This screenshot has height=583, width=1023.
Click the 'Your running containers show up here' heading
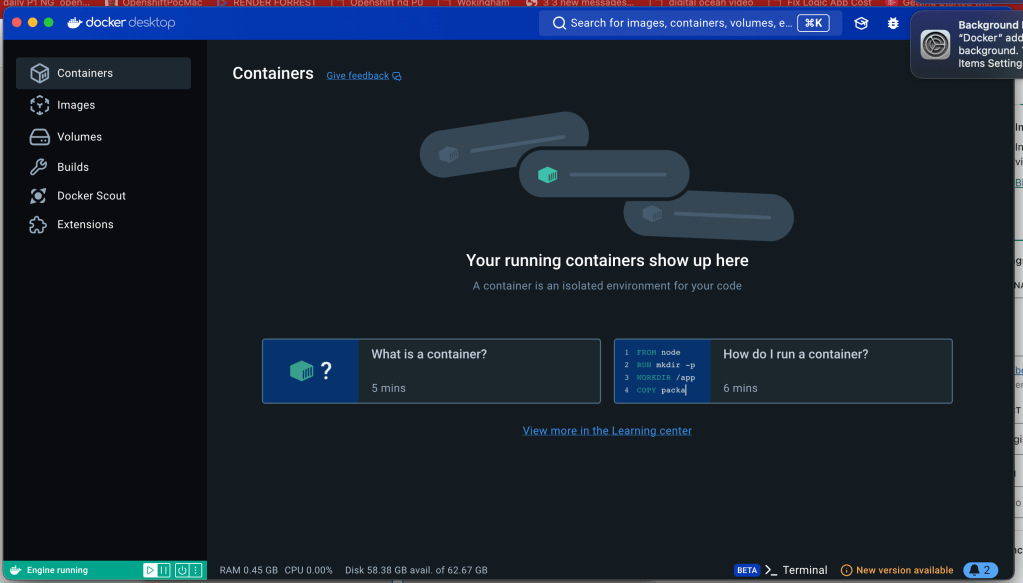(x=607, y=260)
